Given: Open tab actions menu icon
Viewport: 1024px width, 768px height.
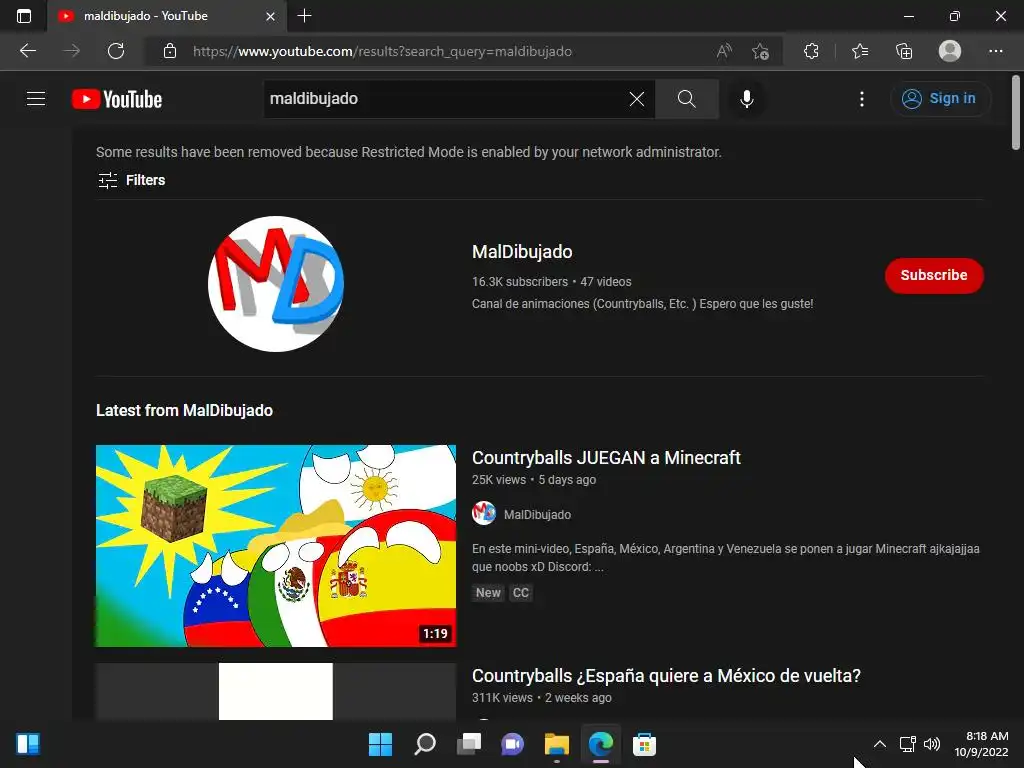Looking at the screenshot, I should click(24, 16).
